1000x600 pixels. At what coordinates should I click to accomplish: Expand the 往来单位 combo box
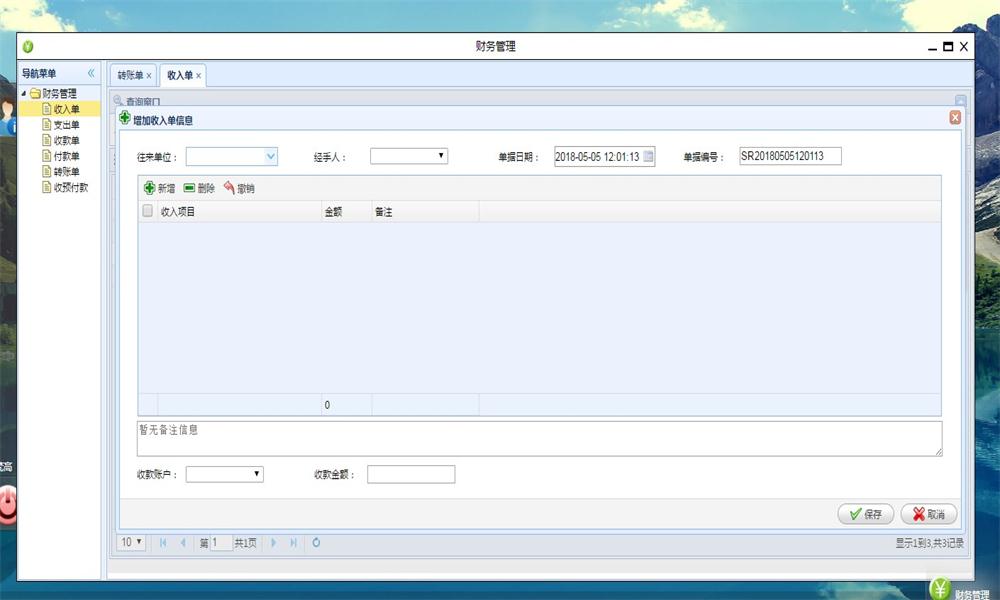(x=270, y=156)
